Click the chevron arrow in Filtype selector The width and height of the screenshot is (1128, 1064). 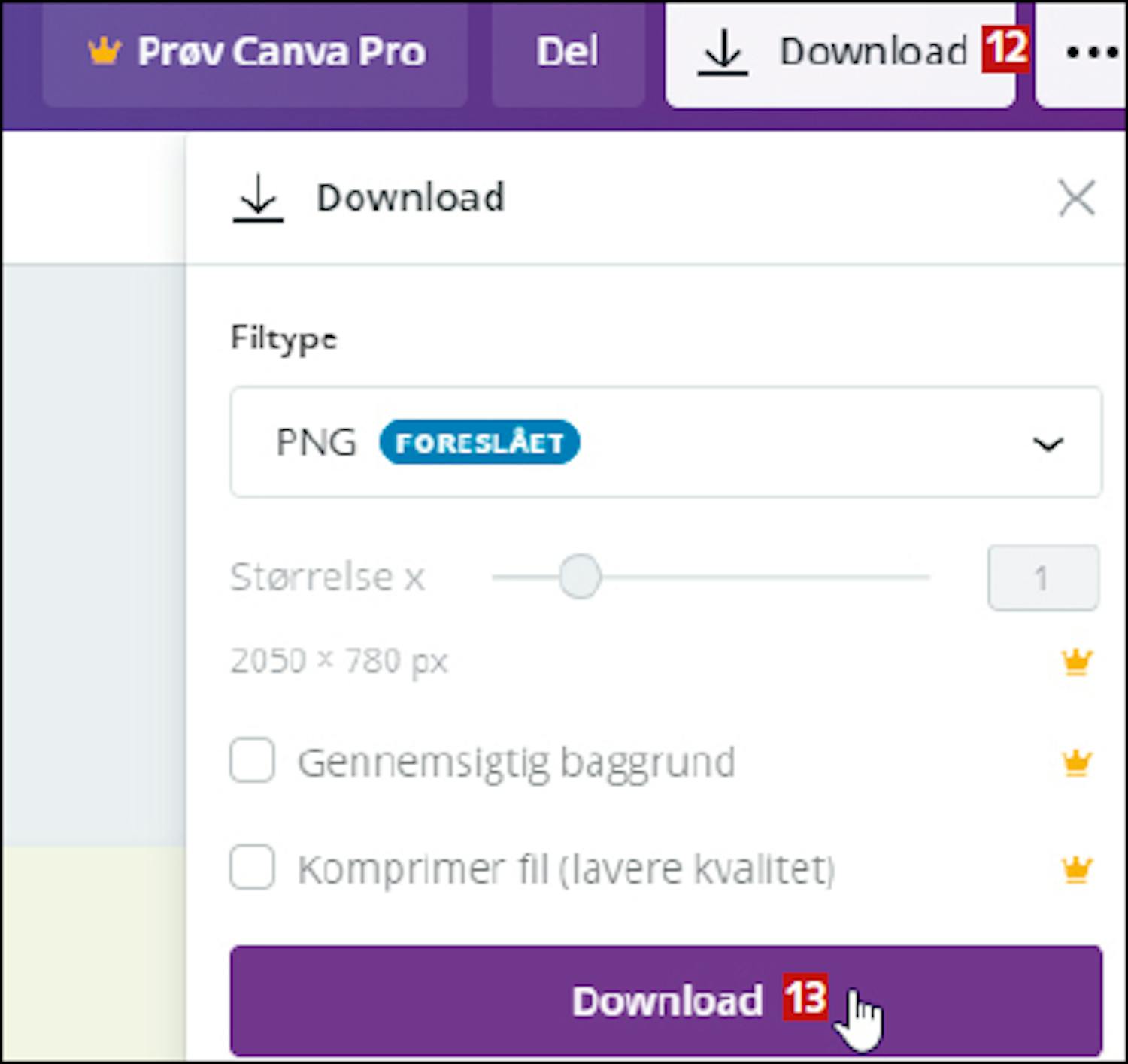pos(1048,444)
